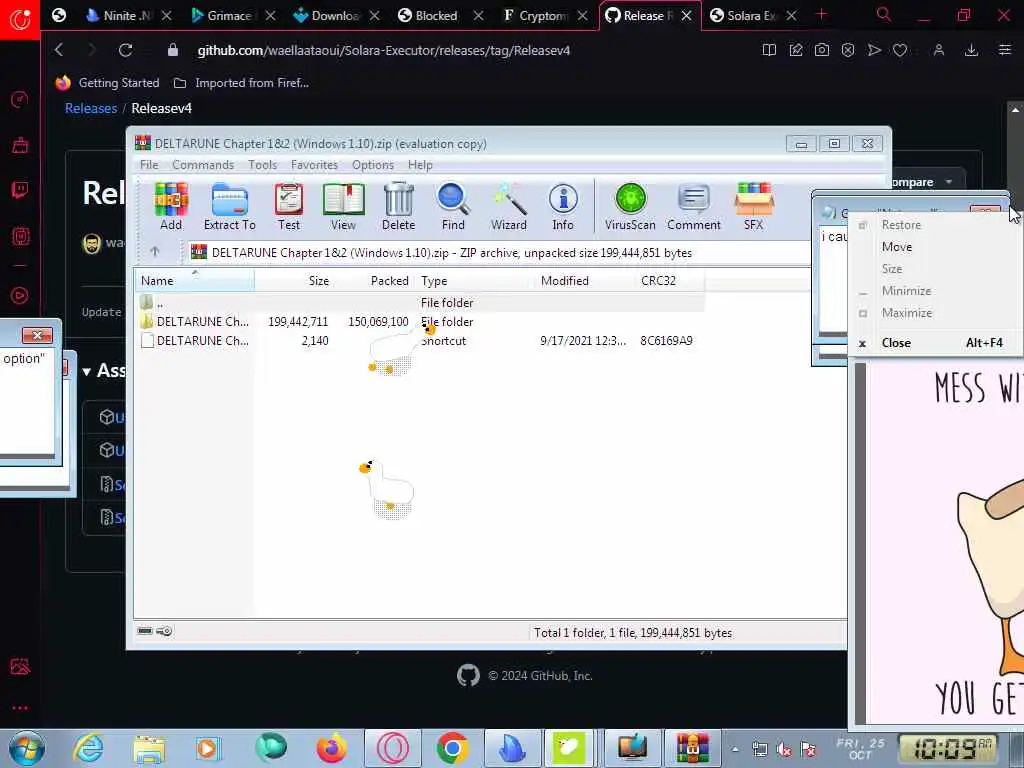Sort by the CRC32 column header
The image size is (1024, 768).
[669, 281]
